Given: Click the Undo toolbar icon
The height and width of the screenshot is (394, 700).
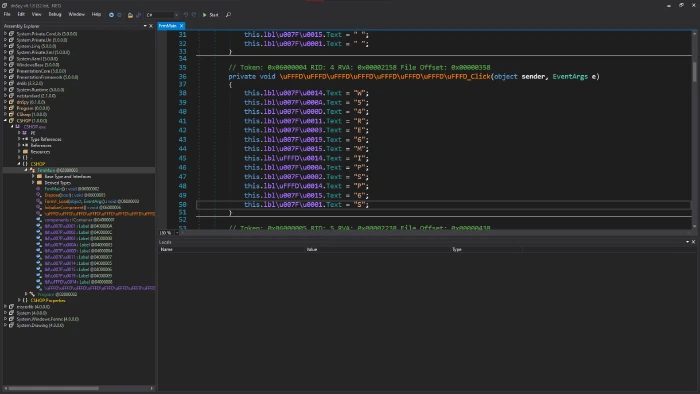Looking at the screenshot, I should (x=186, y=15).
